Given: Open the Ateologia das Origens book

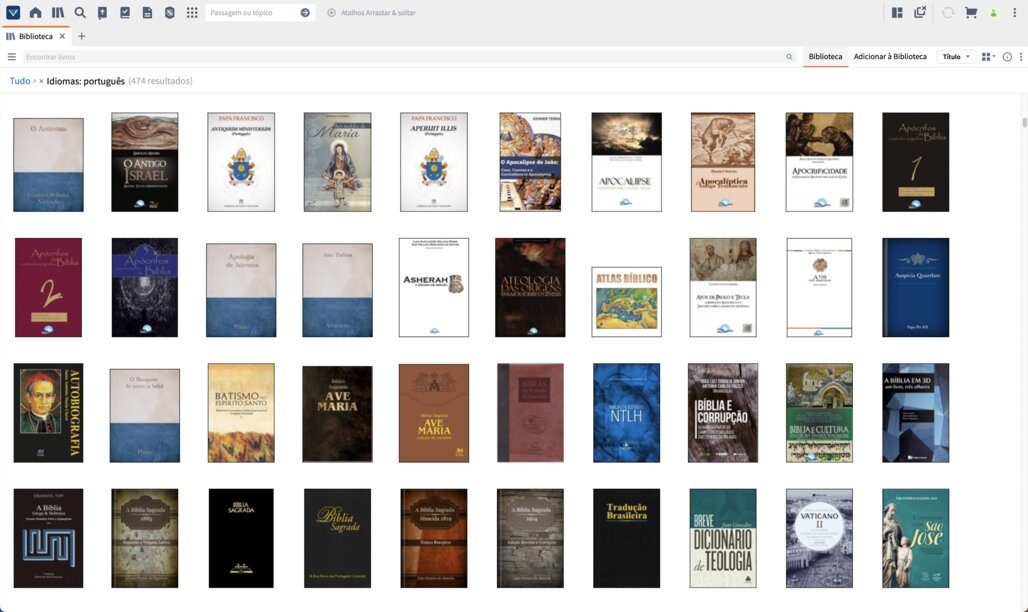Looking at the screenshot, I should pos(530,287).
